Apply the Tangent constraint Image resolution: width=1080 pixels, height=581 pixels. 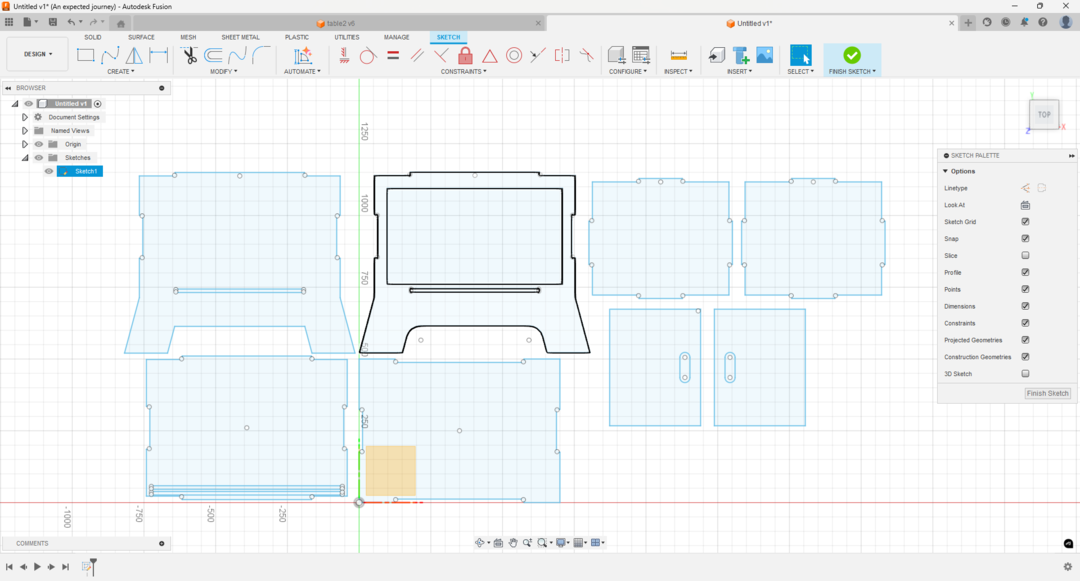pyautogui.click(x=368, y=56)
